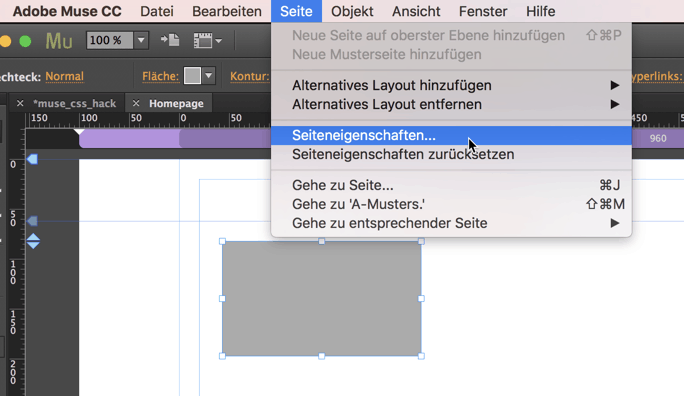Click the zoom level field showing 100 %
The image size is (684, 396).
[x=109, y=40]
